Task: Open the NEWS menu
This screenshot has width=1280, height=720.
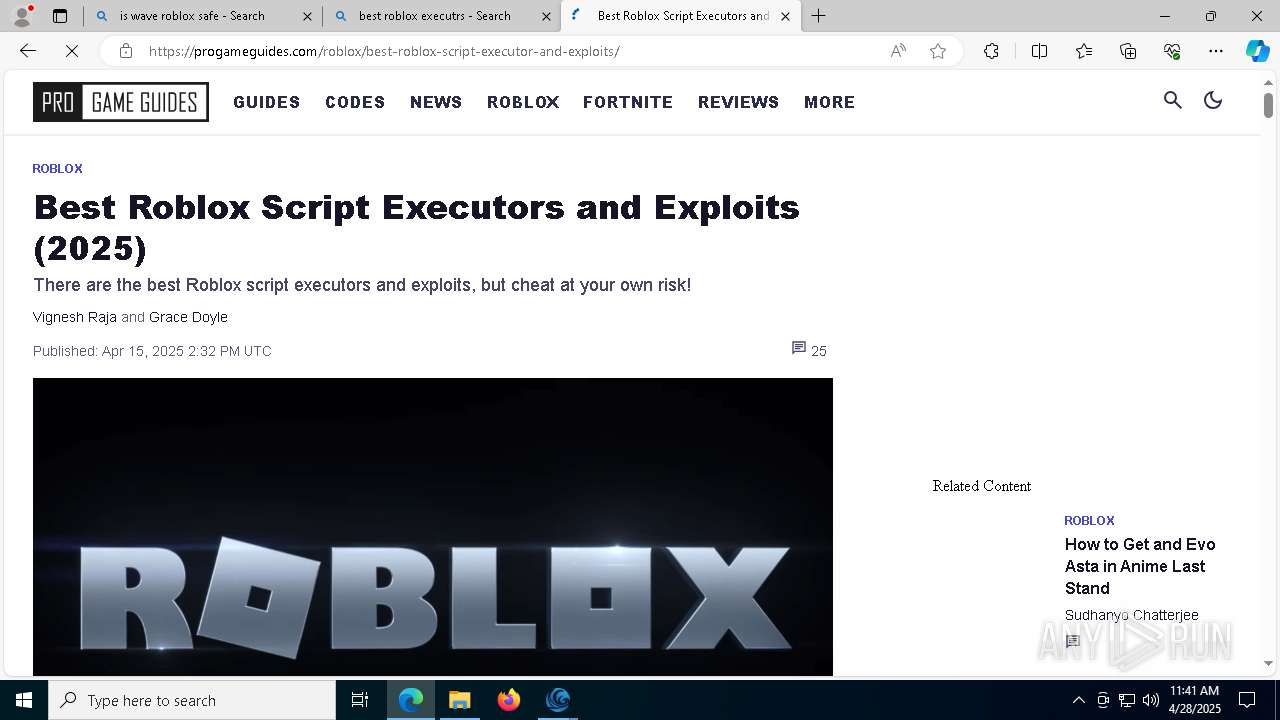Action: coord(436,102)
